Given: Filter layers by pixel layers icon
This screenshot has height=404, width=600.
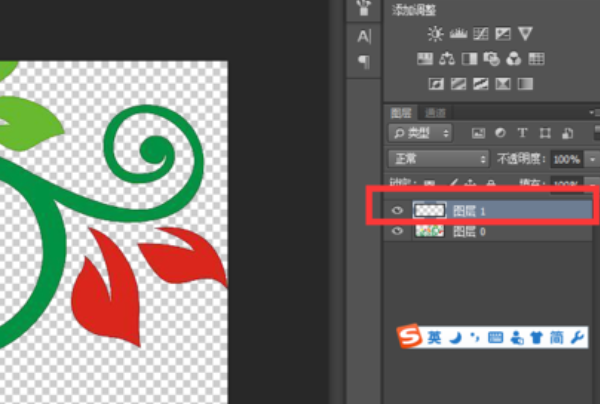Looking at the screenshot, I should point(478,133).
